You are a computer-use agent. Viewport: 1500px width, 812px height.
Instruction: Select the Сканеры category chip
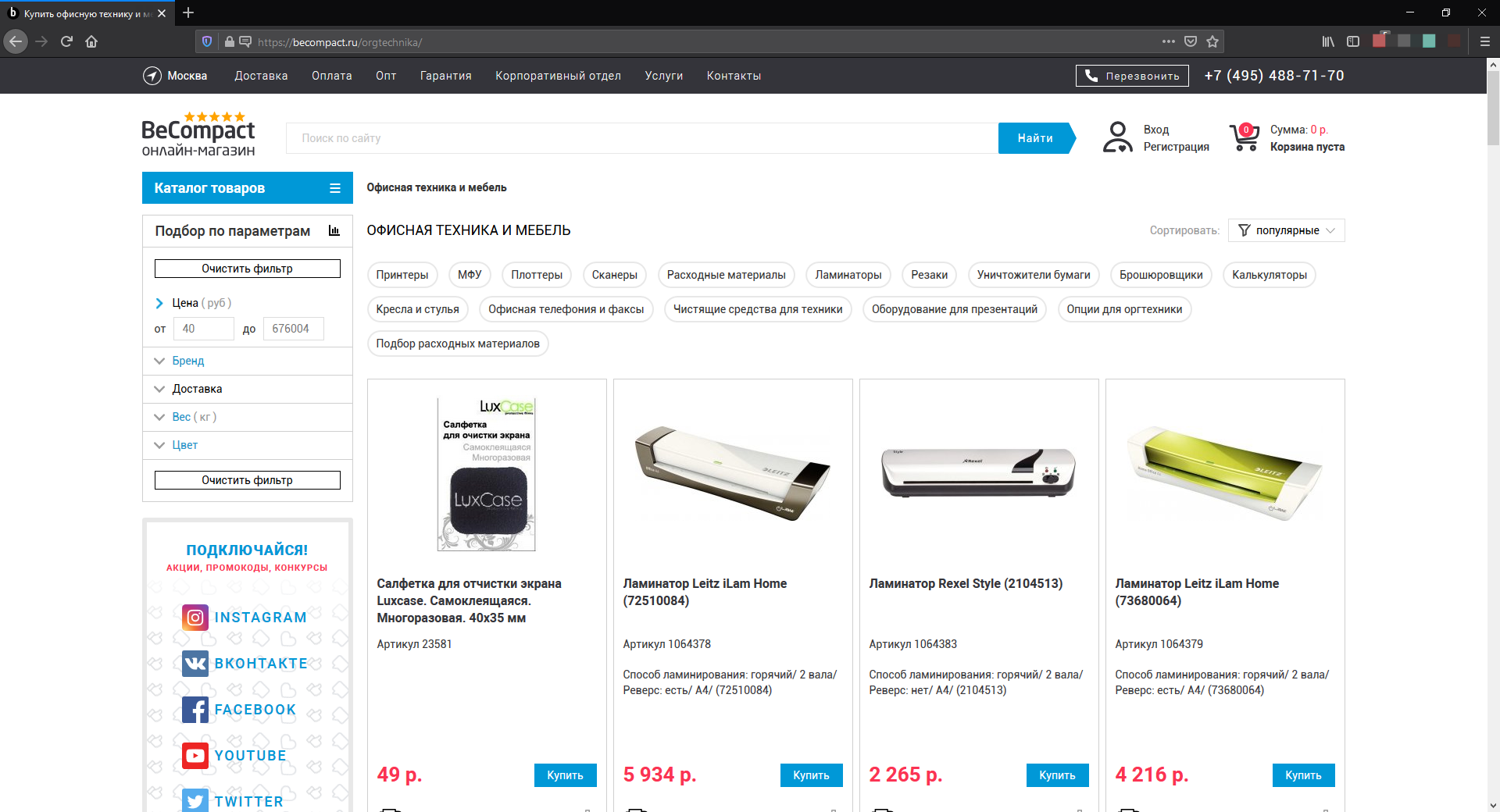pyautogui.click(x=615, y=275)
